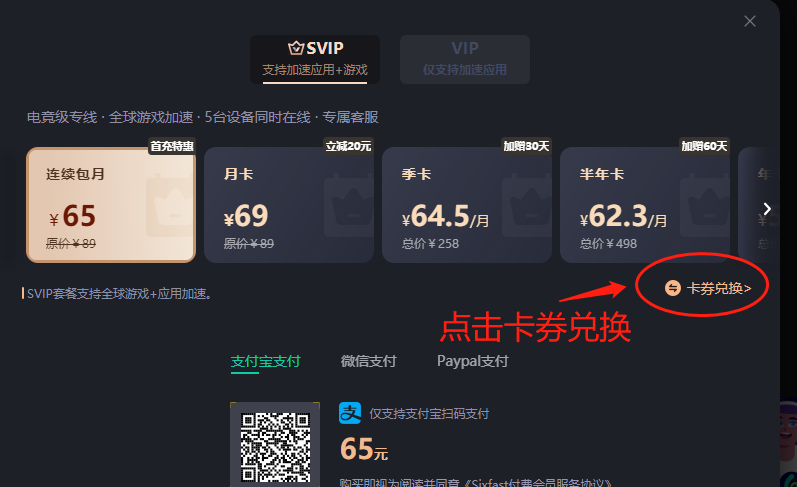Click the orange 卡券兑换 exchange icon

(x=672, y=288)
